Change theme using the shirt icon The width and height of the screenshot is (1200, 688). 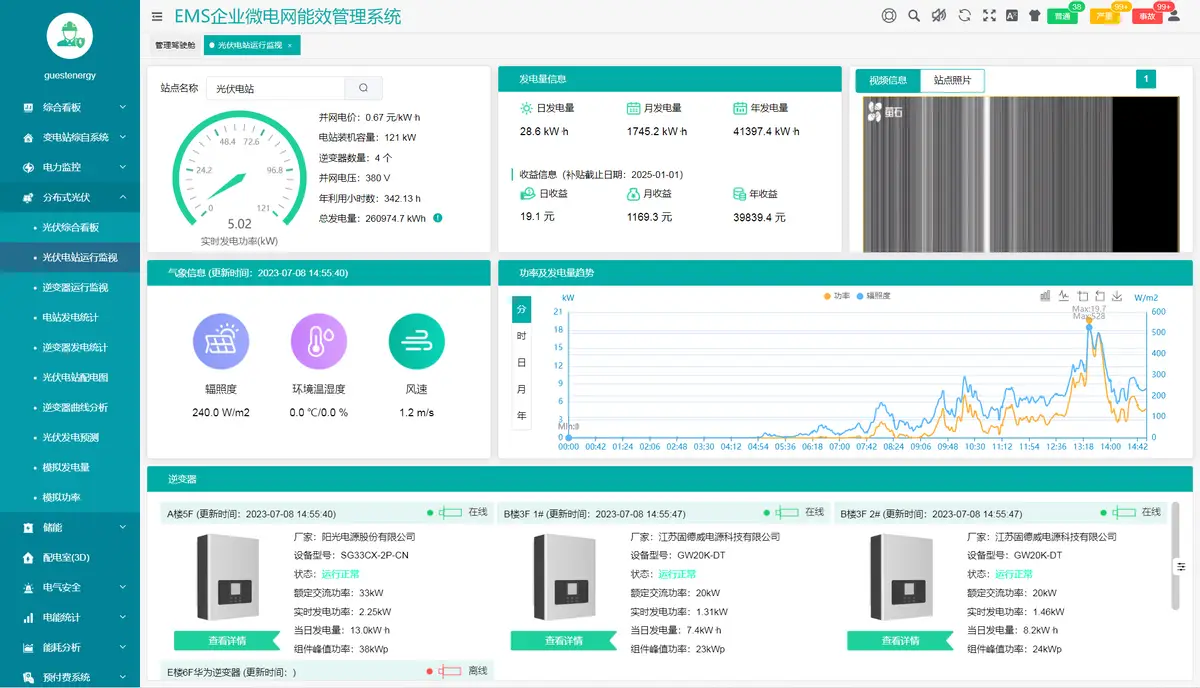click(x=1034, y=15)
